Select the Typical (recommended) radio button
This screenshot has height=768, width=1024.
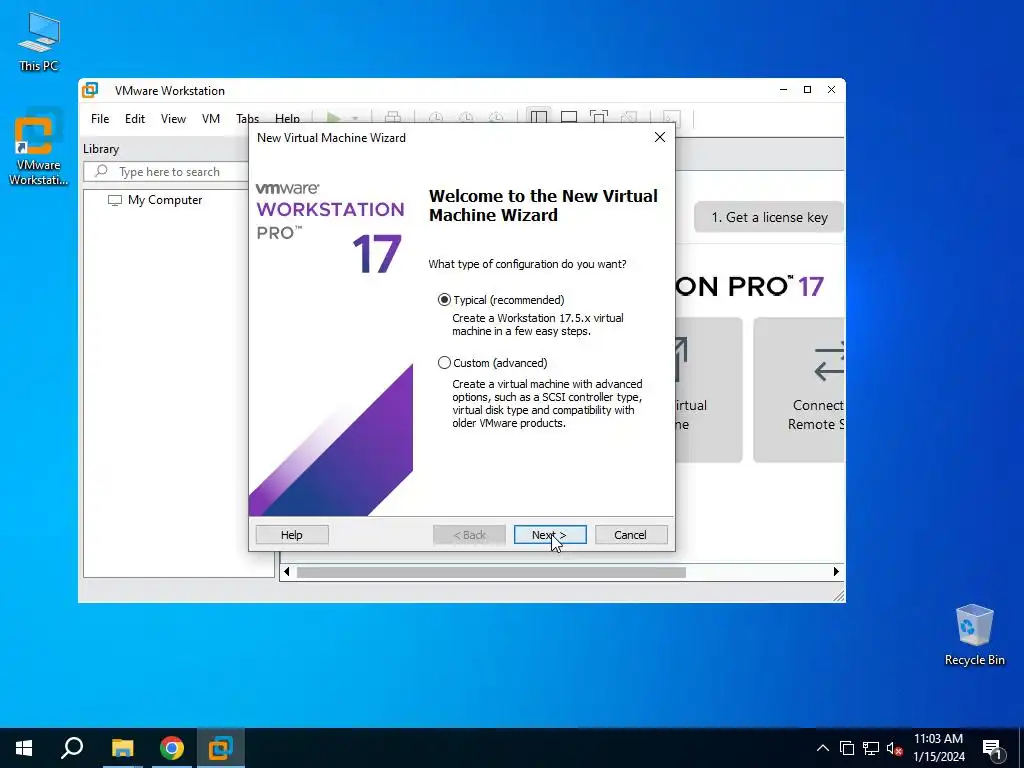point(444,300)
